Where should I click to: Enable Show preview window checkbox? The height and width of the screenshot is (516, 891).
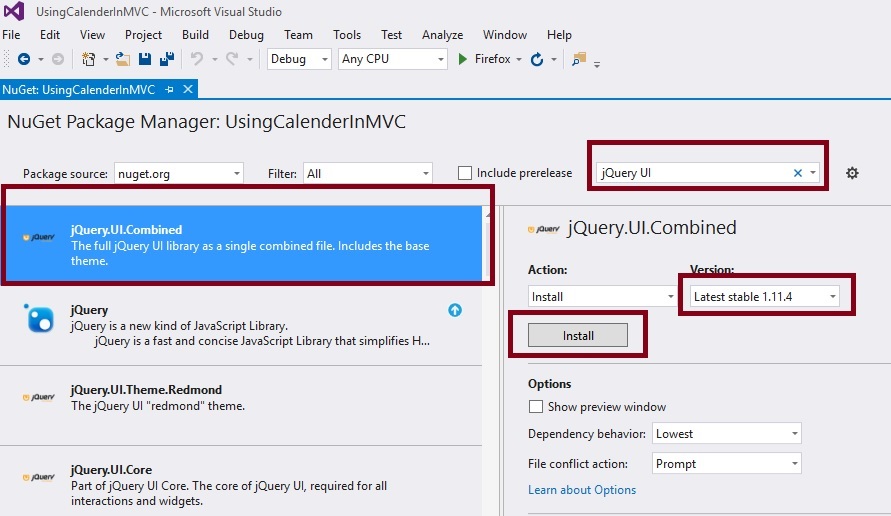(535, 406)
